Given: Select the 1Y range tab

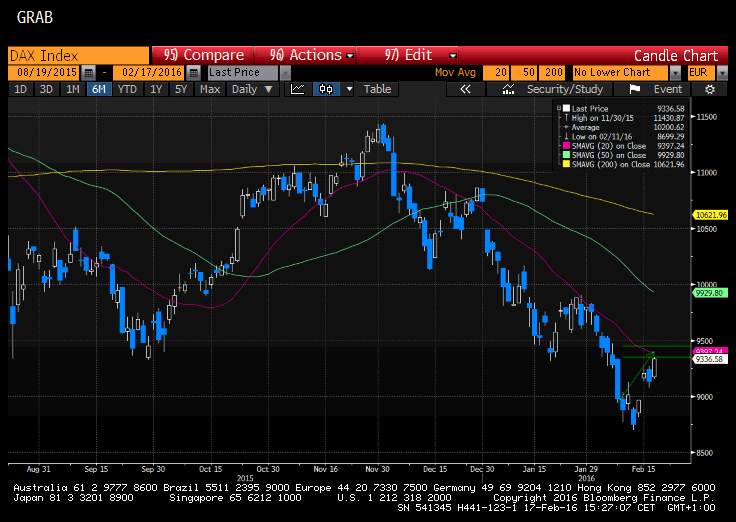Looking at the screenshot, I should click(x=156, y=89).
